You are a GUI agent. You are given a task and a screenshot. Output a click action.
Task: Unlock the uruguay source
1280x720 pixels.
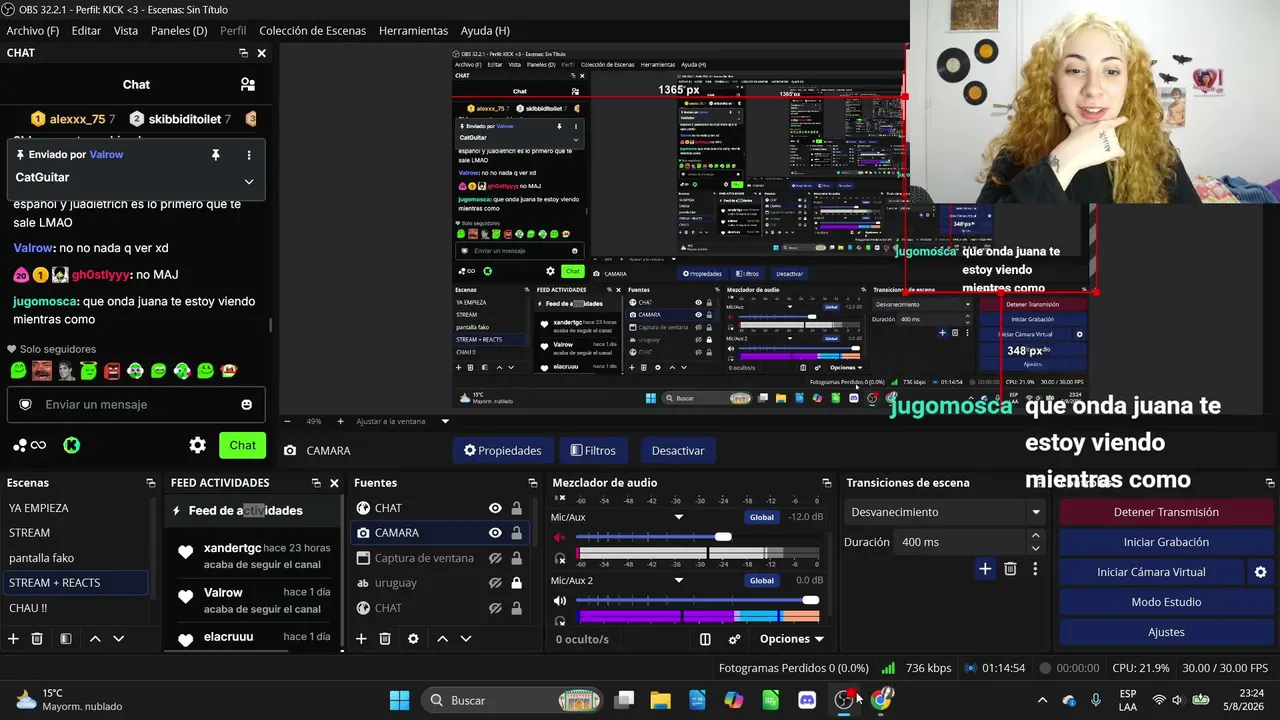click(516, 583)
